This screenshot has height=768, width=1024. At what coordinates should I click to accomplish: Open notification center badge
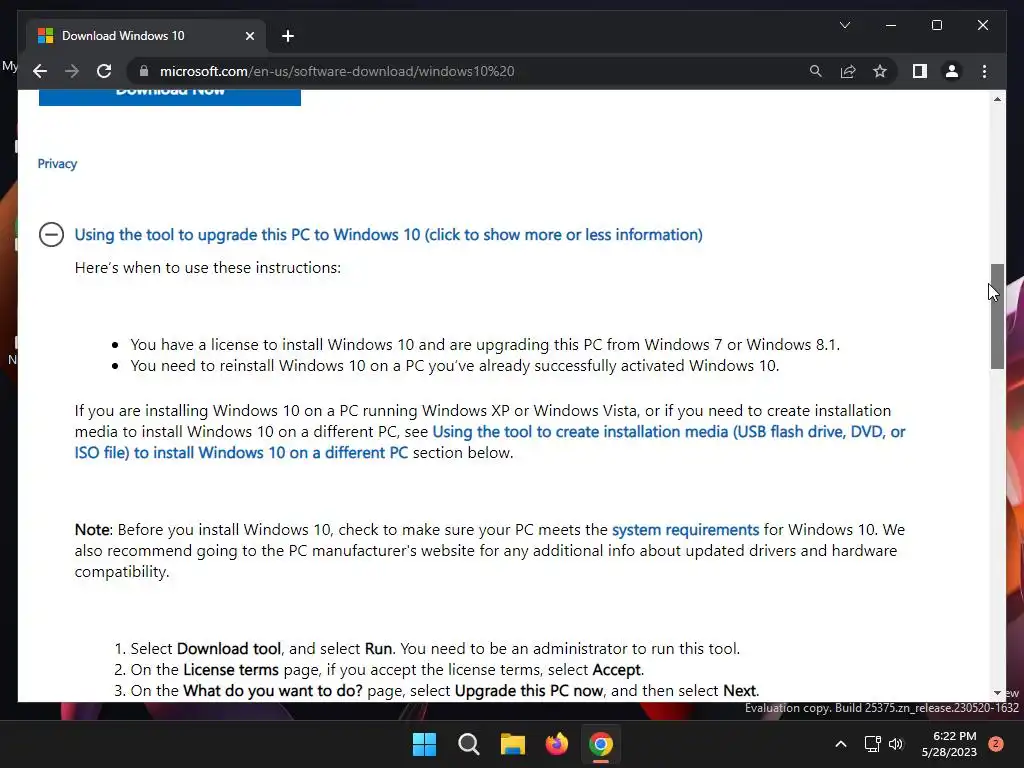(996, 744)
